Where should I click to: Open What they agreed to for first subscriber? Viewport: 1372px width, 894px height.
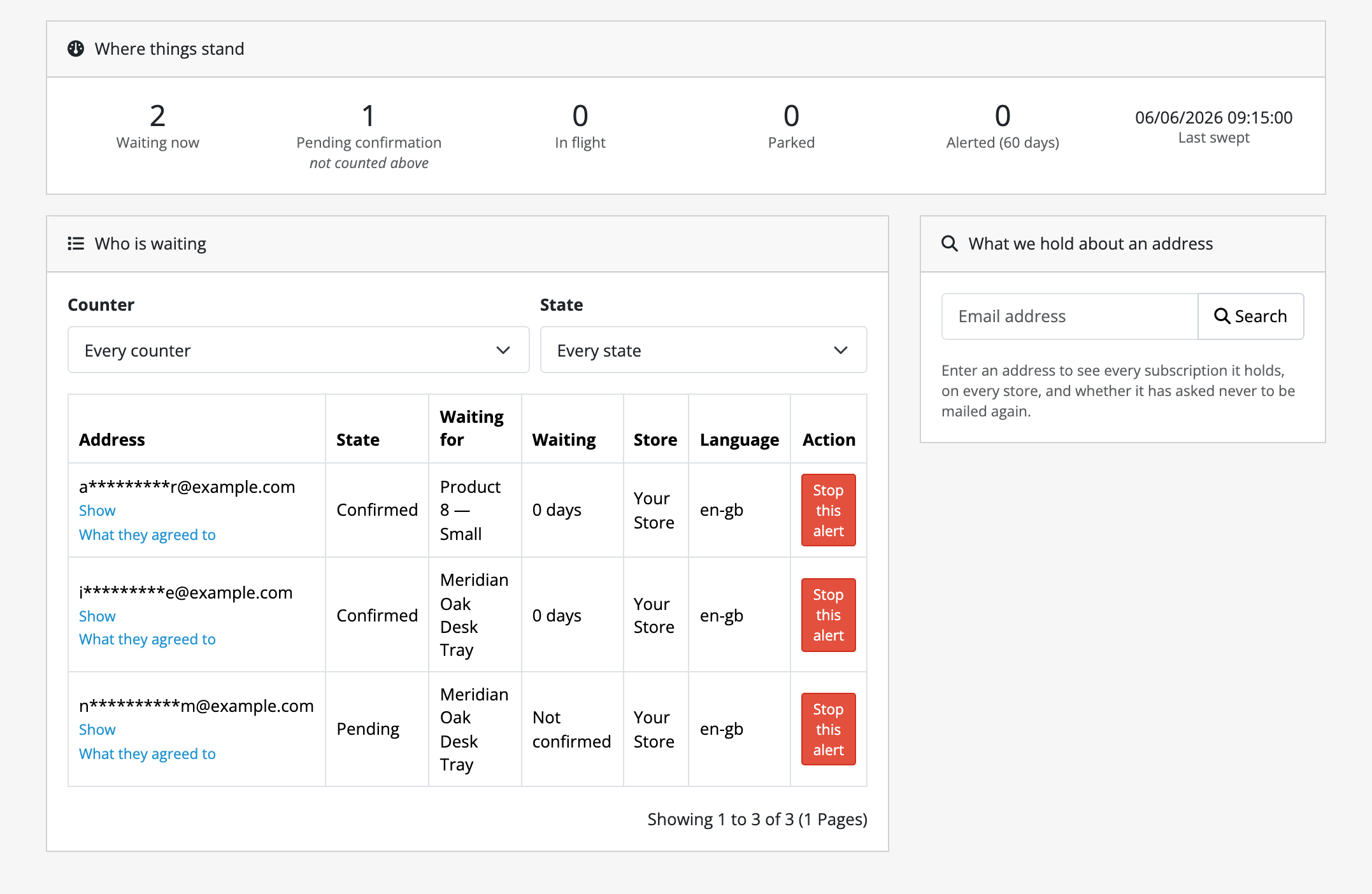[147, 535]
